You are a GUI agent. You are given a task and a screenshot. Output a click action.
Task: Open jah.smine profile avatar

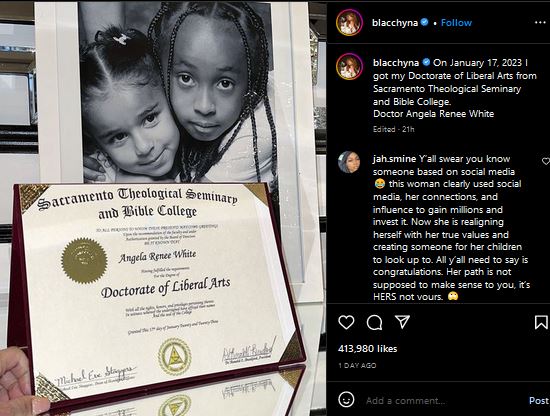tap(349, 162)
